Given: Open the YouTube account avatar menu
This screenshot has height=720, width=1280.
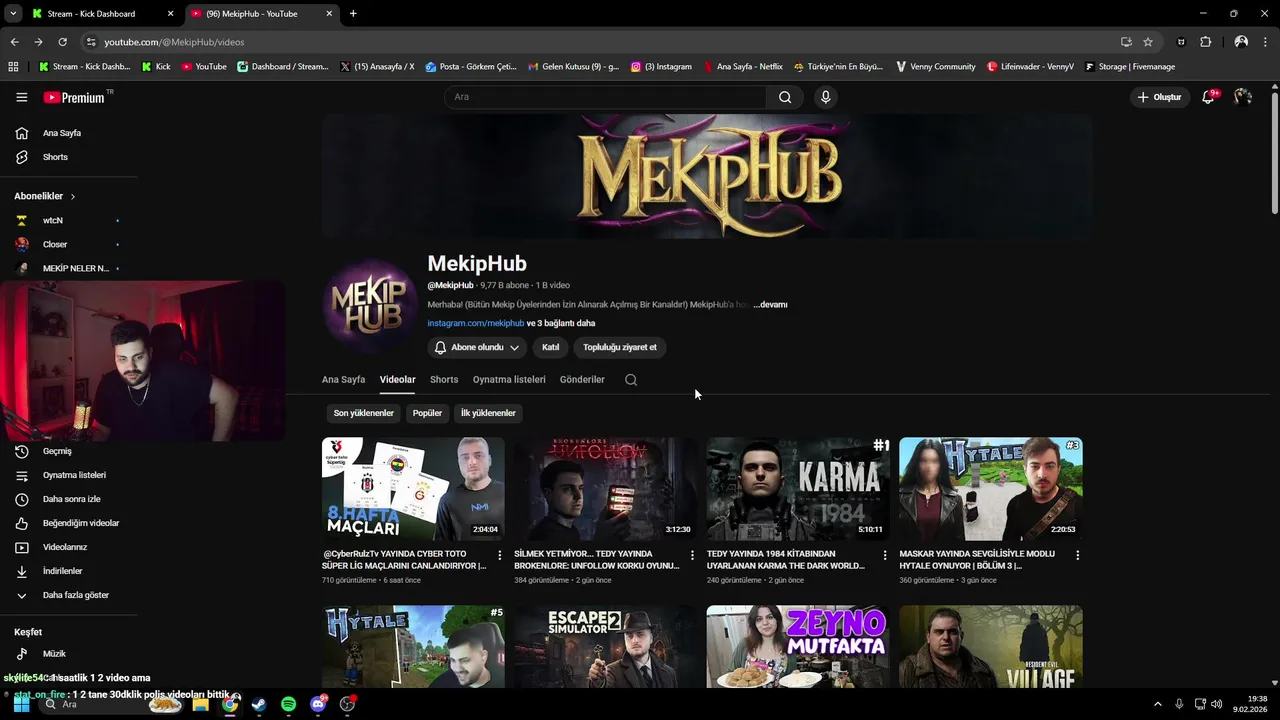Looking at the screenshot, I should [x=1243, y=97].
